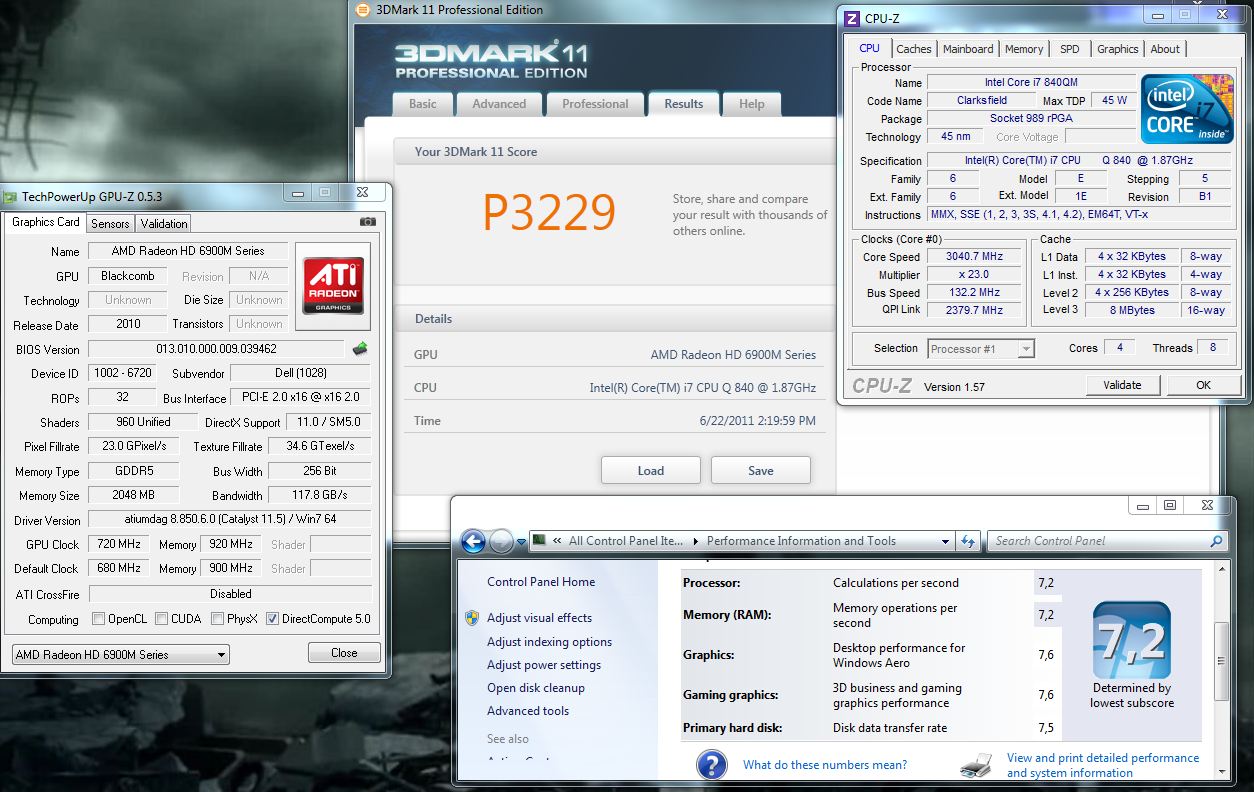Click the Adjust visual effects link
The width and height of the screenshot is (1254, 792).
pyautogui.click(x=540, y=618)
